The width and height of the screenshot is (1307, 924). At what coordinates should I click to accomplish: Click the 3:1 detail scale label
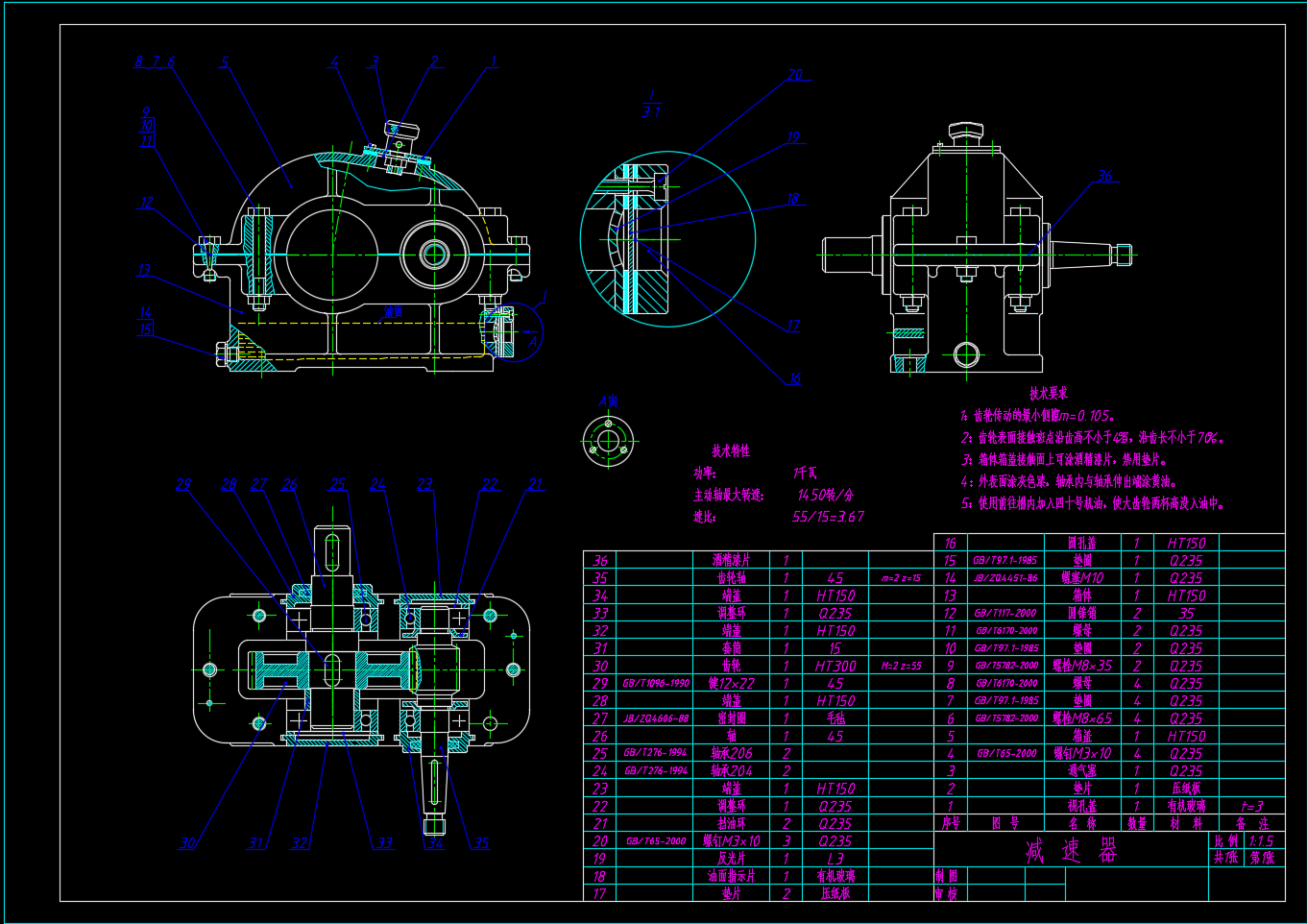click(651, 112)
